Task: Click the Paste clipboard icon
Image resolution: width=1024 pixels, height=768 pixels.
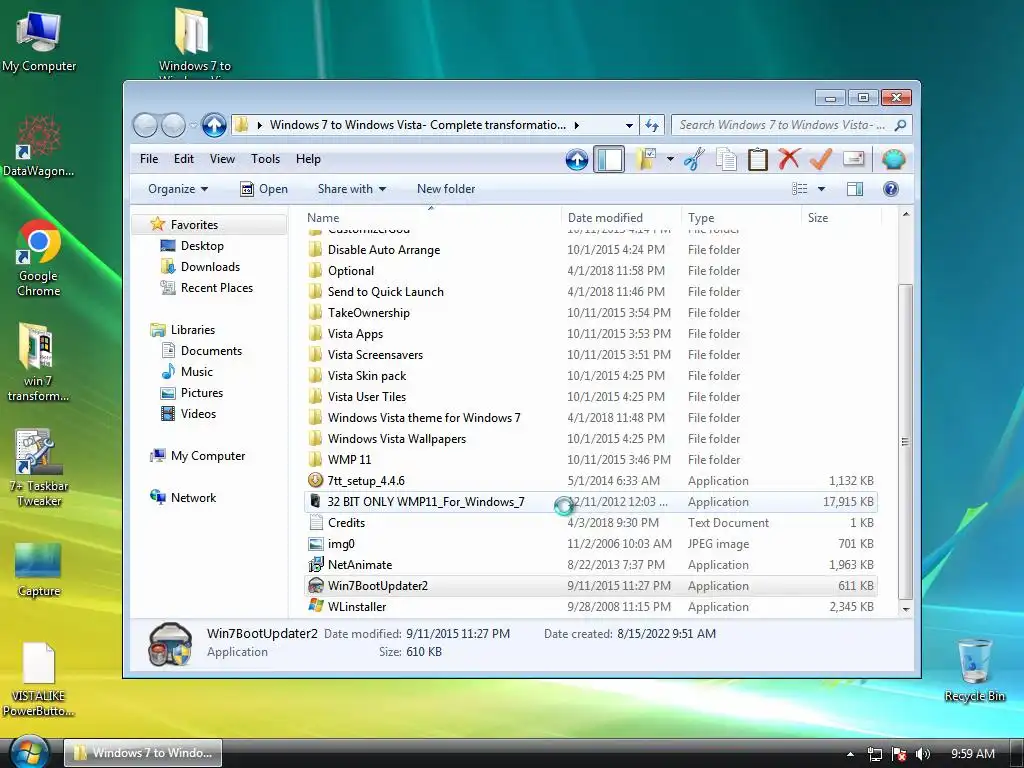Action: tap(758, 159)
